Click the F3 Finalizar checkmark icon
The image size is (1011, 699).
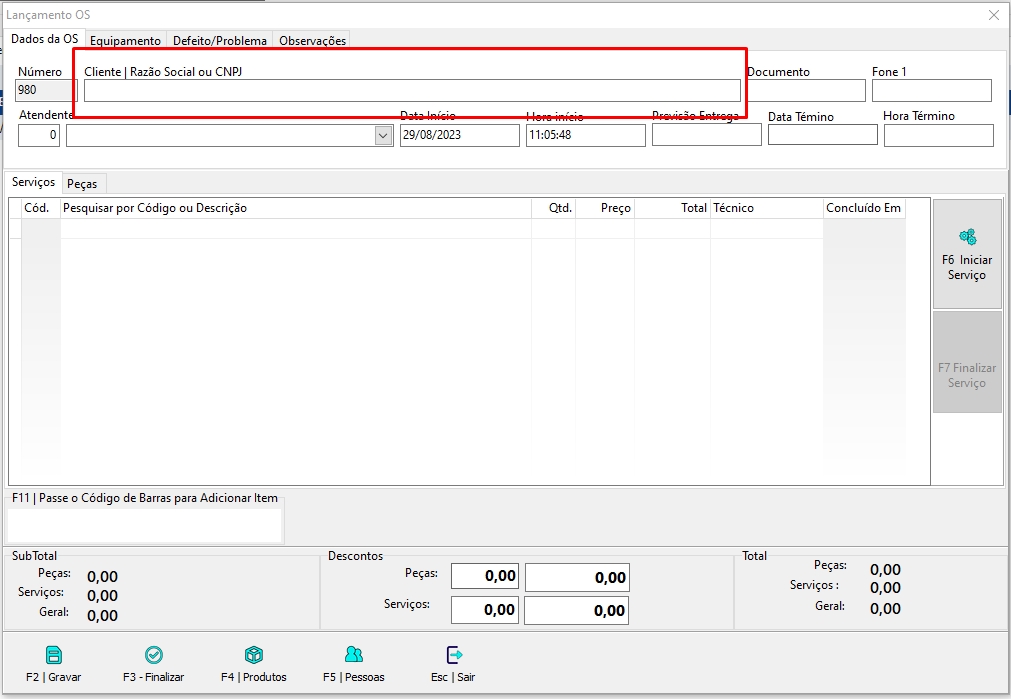point(154,655)
